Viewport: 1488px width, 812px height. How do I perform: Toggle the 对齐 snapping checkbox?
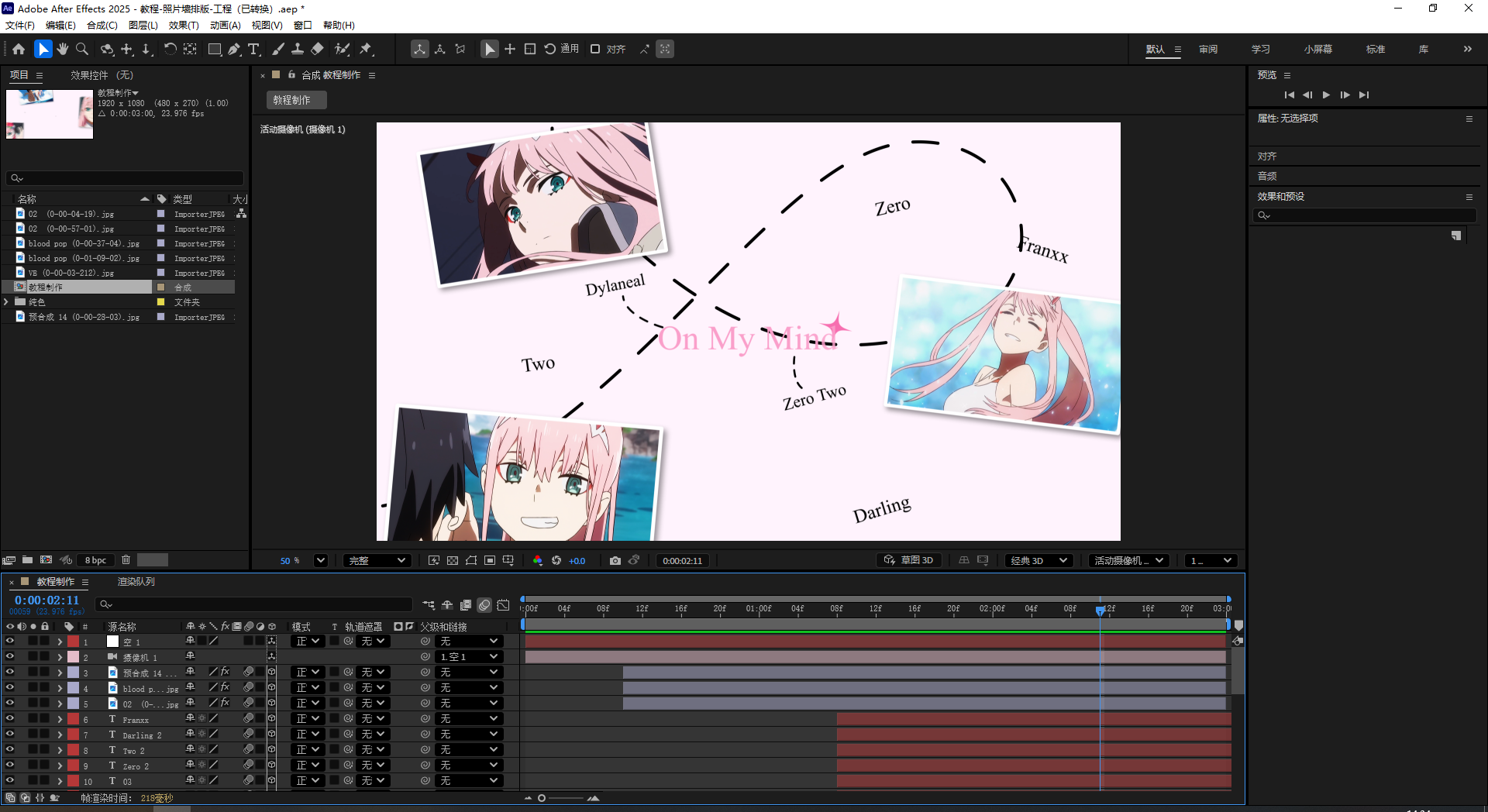coord(595,50)
